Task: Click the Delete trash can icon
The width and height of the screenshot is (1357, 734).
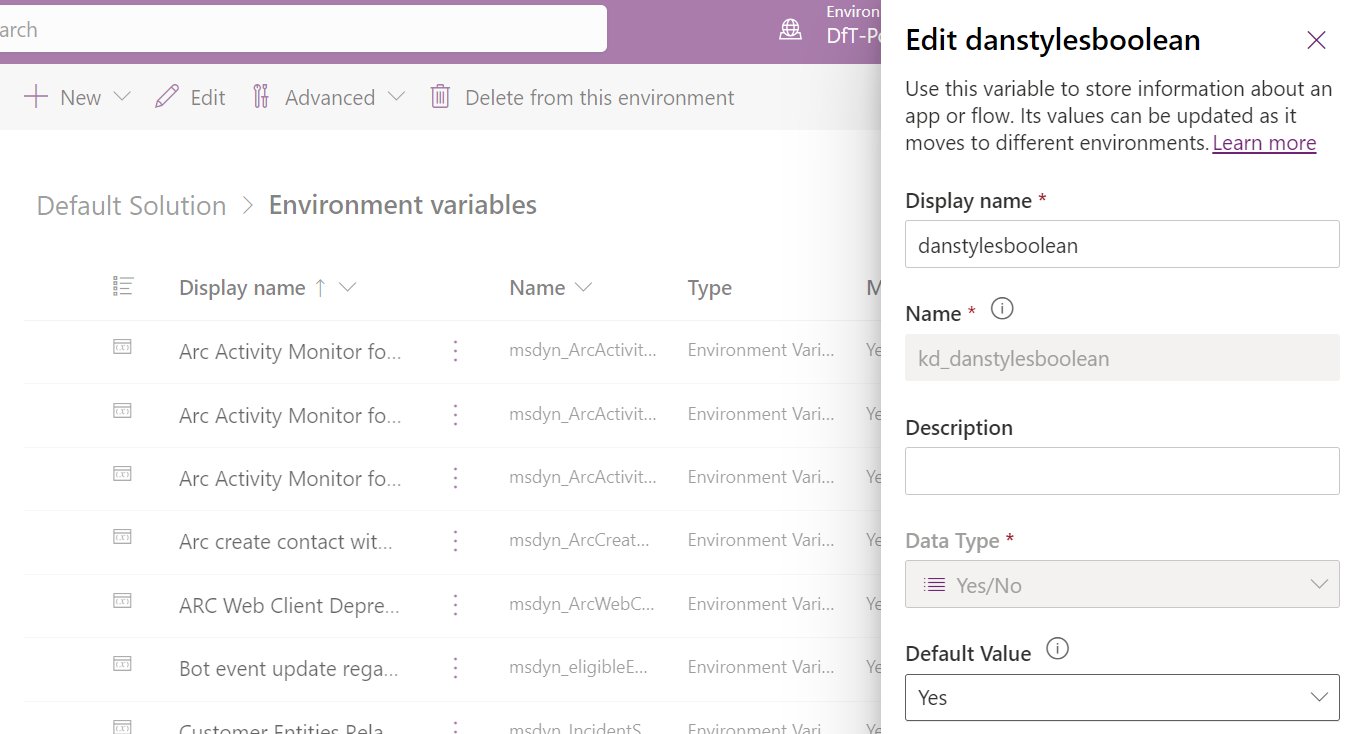Action: (440, 96)
